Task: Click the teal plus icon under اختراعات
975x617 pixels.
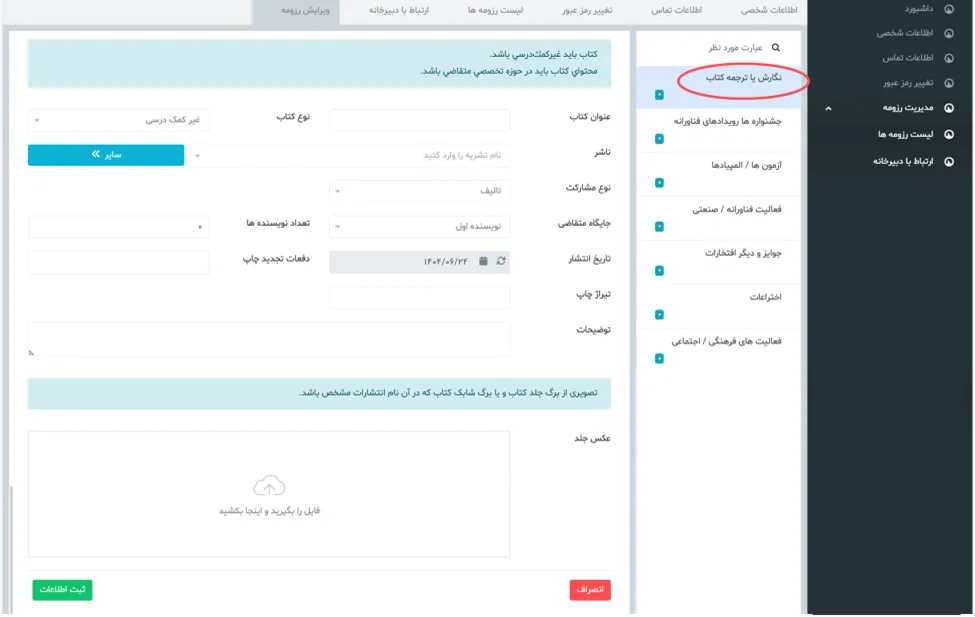Action: (659, 315)
